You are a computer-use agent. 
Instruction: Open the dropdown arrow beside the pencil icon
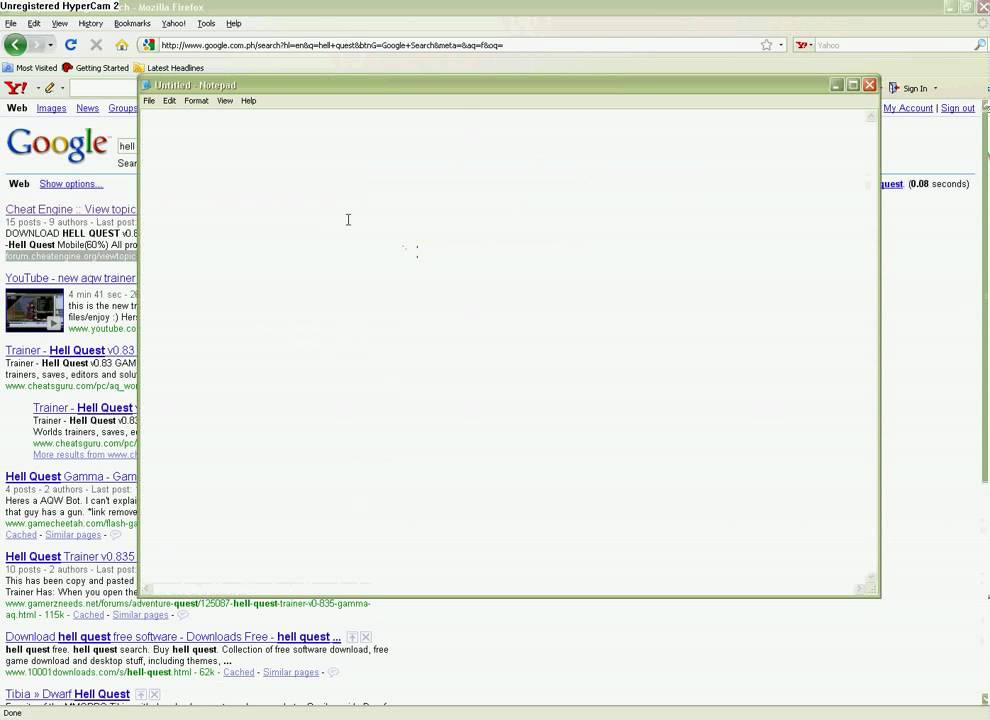pyautogui.click(x=62, y=88)
